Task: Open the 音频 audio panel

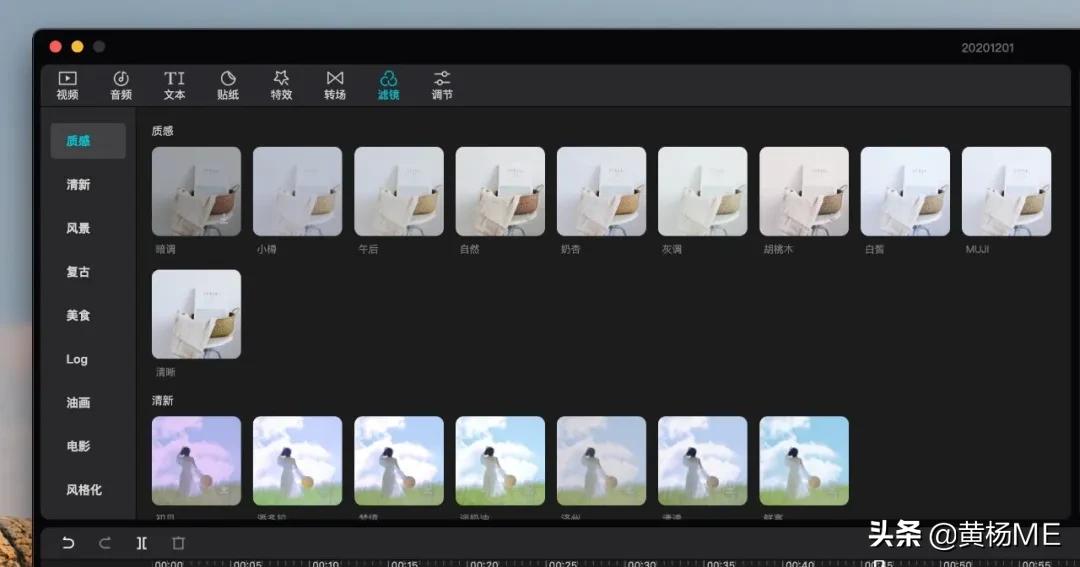Action: click(121, 85)
